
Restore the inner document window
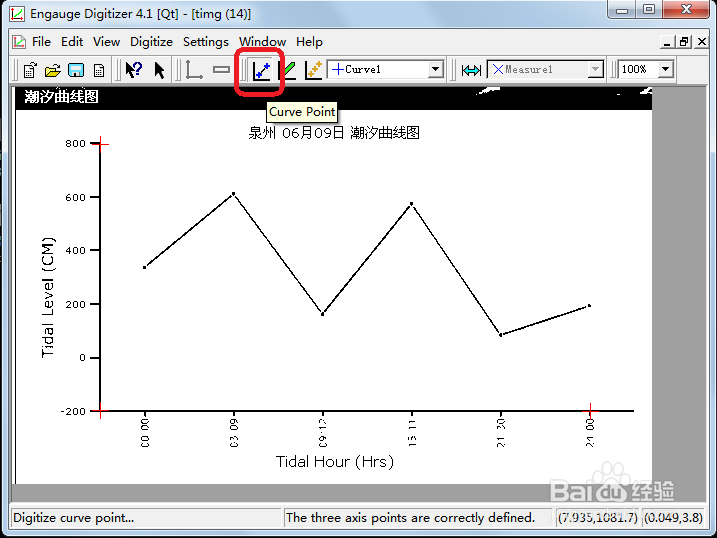[684, 42]
